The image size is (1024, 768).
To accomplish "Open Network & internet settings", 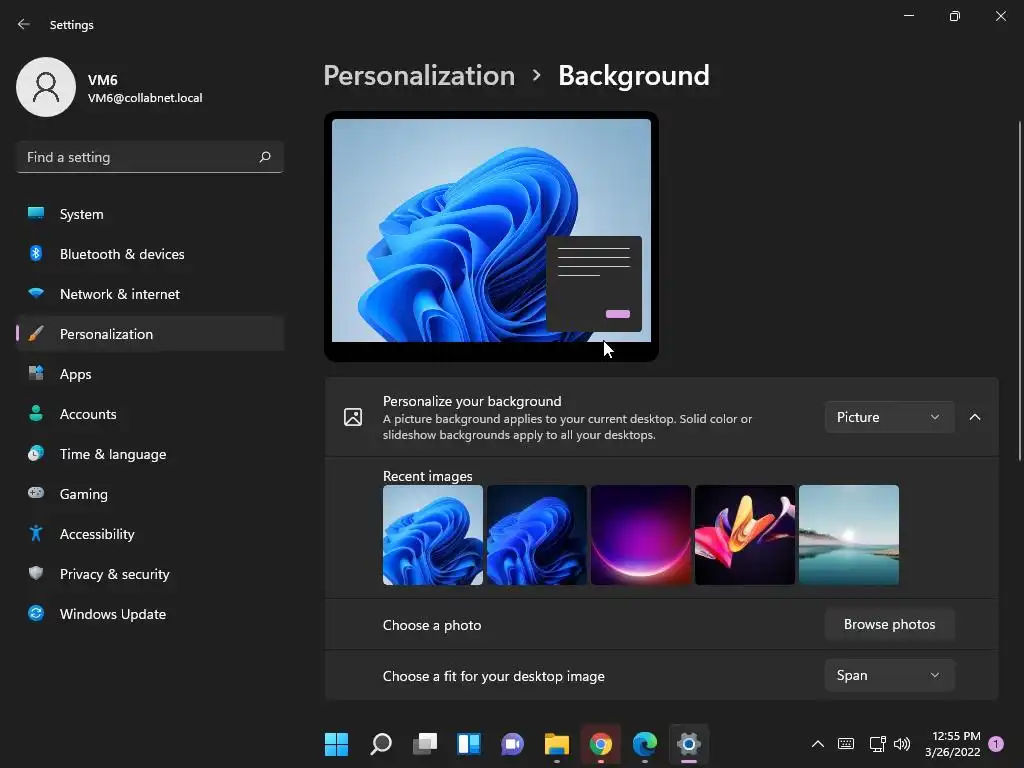I will 150,294.
